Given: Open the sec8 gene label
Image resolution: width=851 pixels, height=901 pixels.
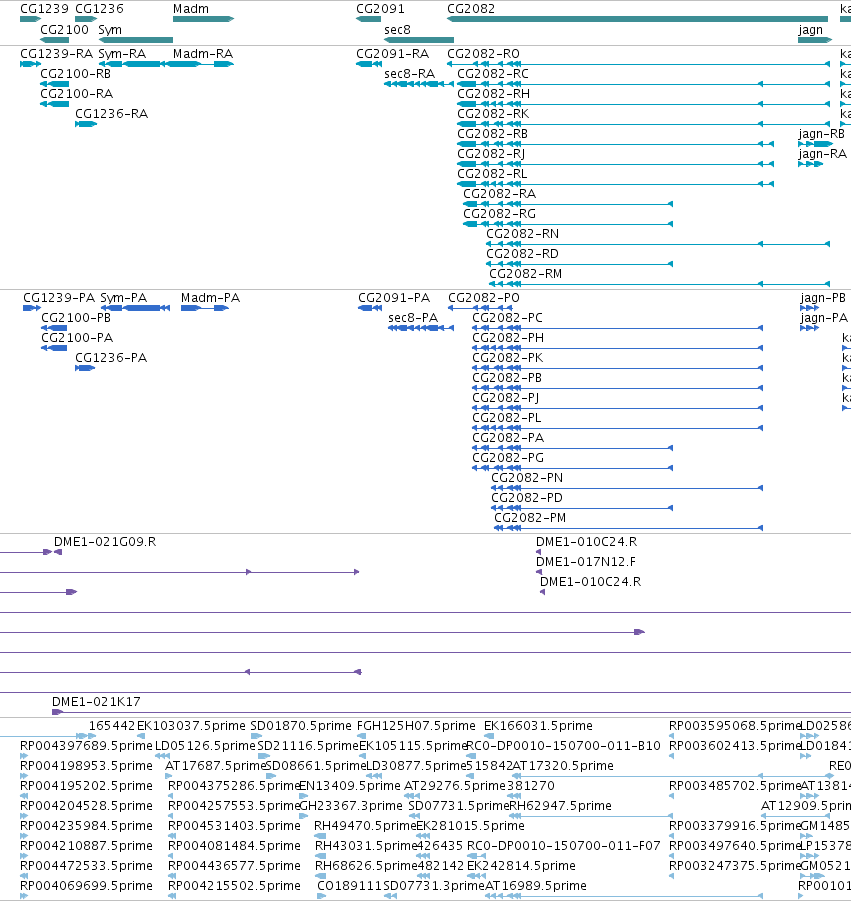Looking at the screenshot, I should coord(398,29).
